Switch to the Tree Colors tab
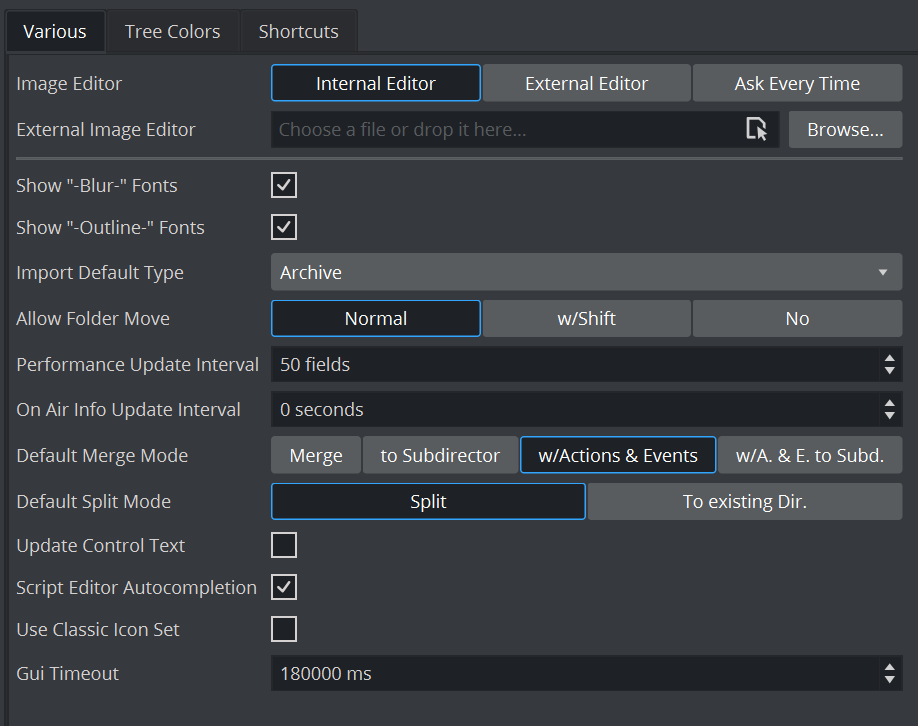The width and height of the screenshot is (918, 726). (x=172, y=32)
